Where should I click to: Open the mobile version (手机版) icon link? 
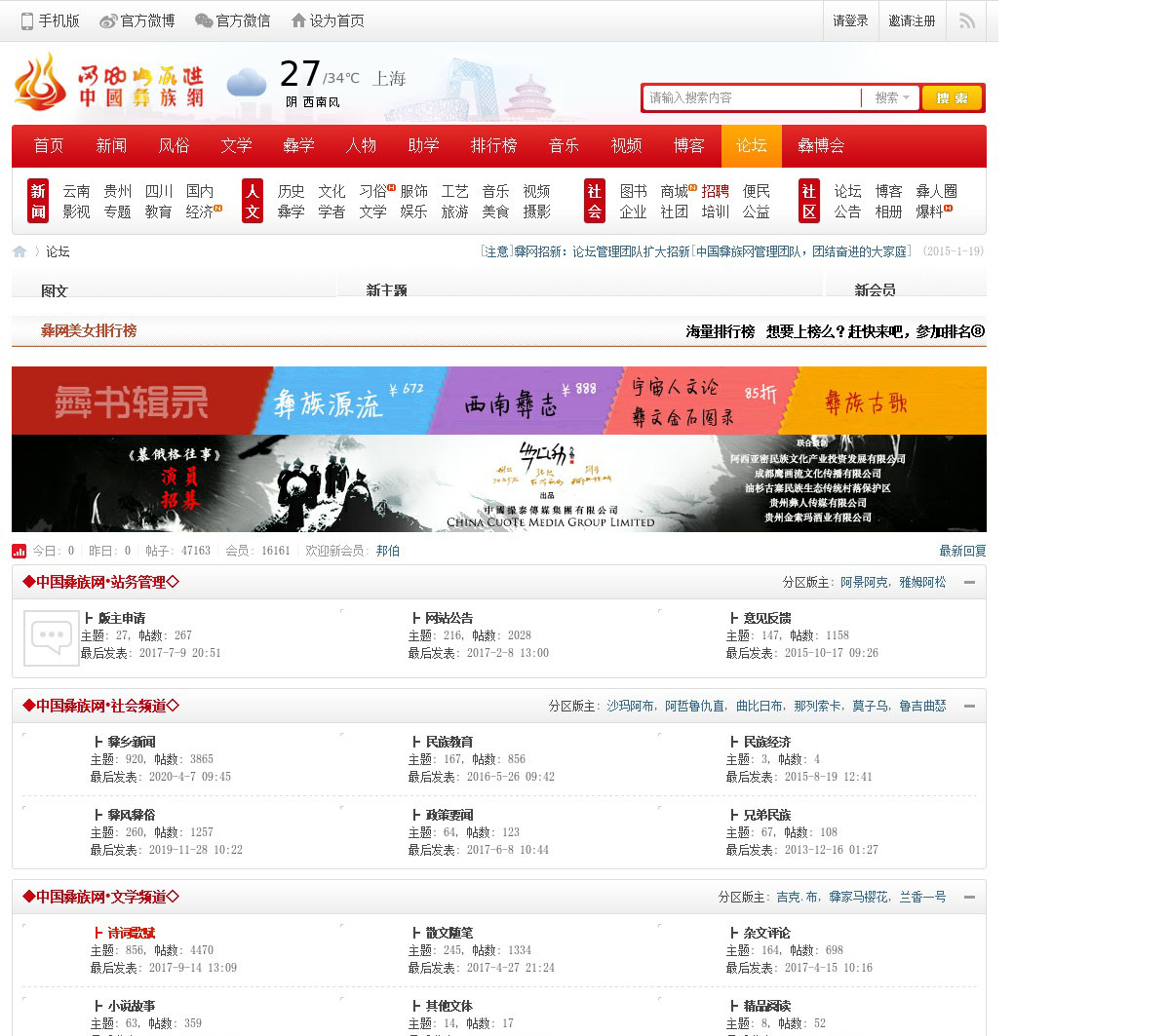coord(27,20)
